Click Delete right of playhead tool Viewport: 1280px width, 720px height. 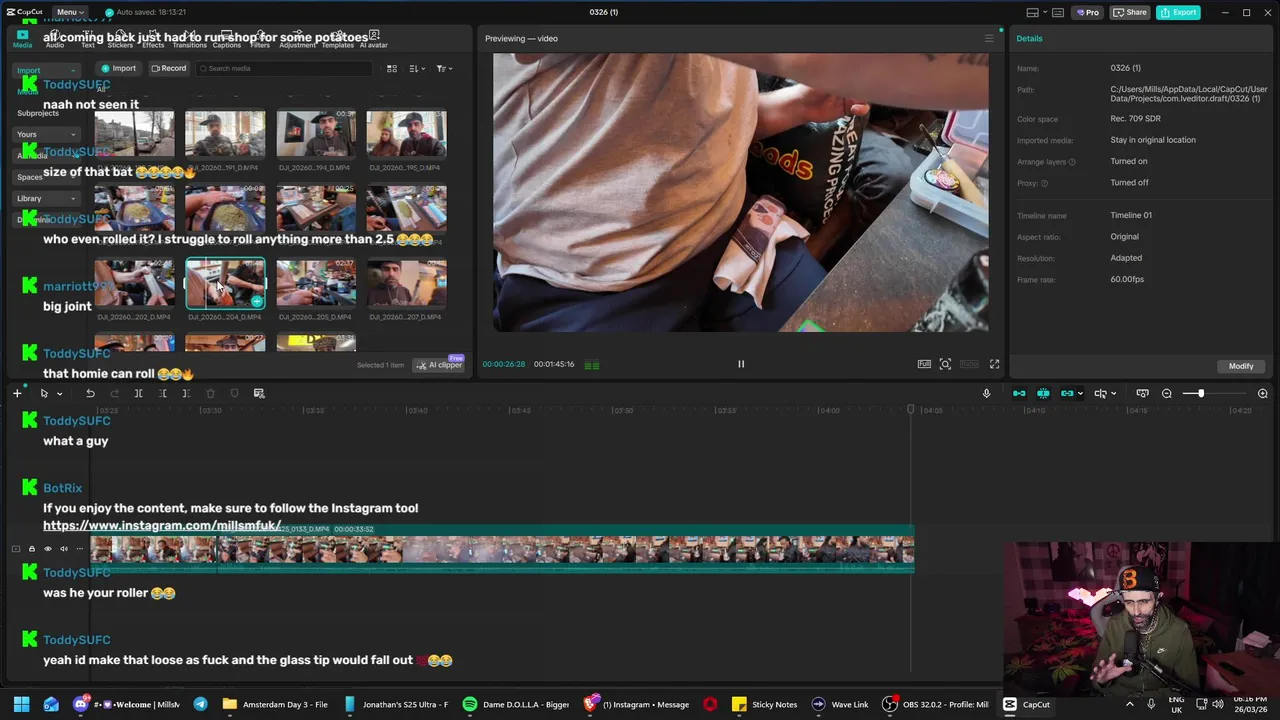pos(186,393)
